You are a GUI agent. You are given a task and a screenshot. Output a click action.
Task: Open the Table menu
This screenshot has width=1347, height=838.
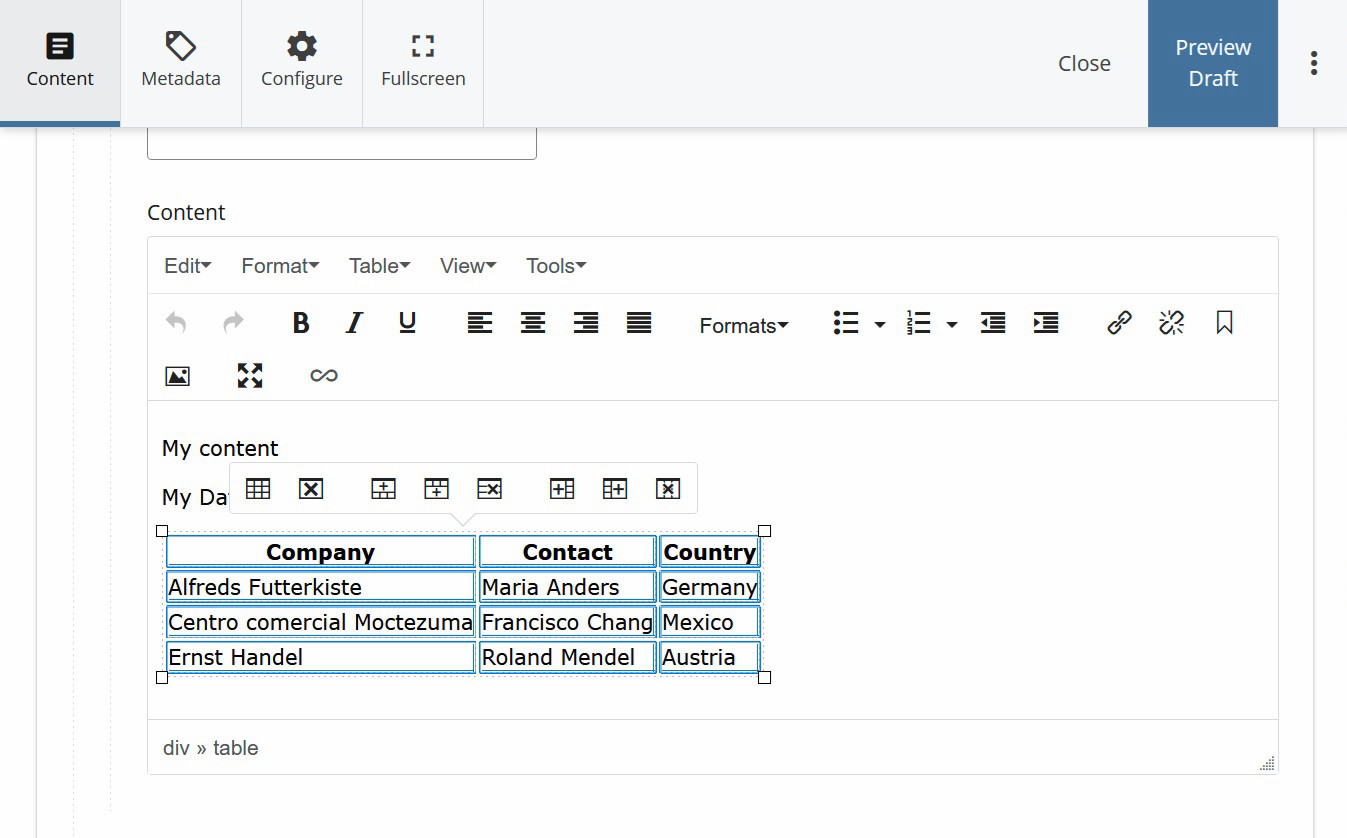(x=379, y=266)
